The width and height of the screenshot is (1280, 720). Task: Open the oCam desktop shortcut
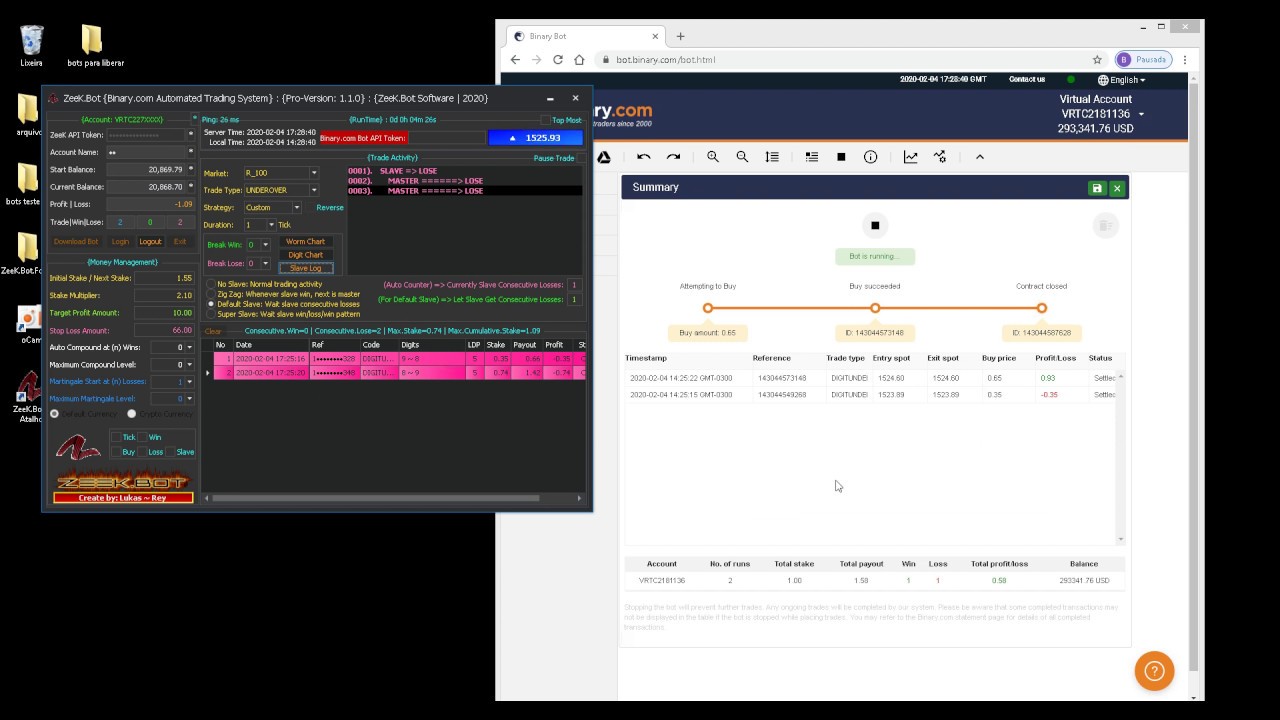coord(30,326)
